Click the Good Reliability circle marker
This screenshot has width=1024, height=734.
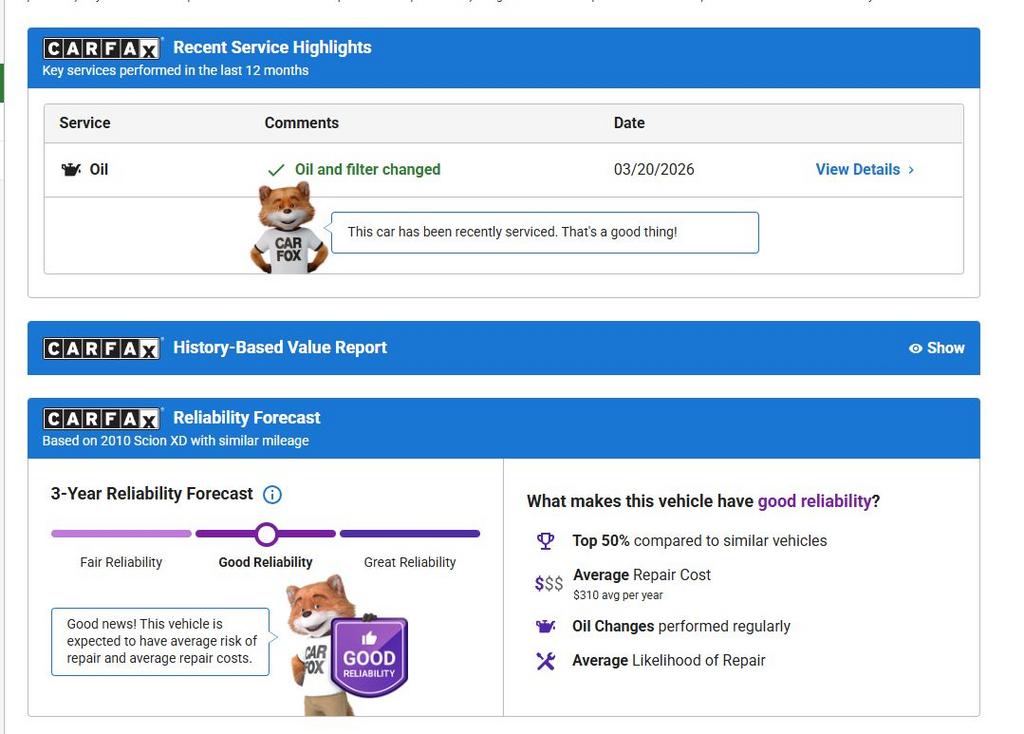pyautogui.click(x=266, y=534)
